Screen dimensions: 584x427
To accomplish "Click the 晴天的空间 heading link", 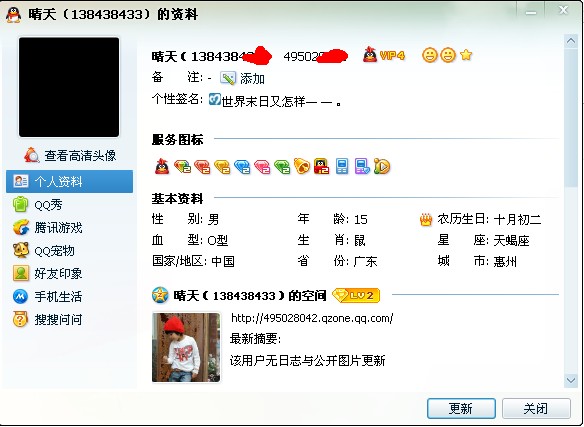I will tap(250, 295).
